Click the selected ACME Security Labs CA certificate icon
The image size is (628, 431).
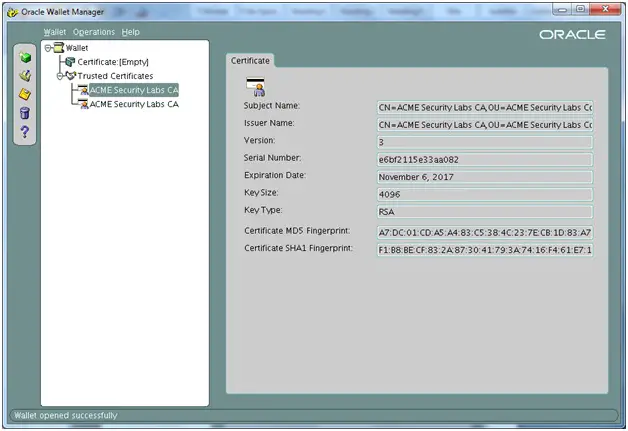coord(83,90)
